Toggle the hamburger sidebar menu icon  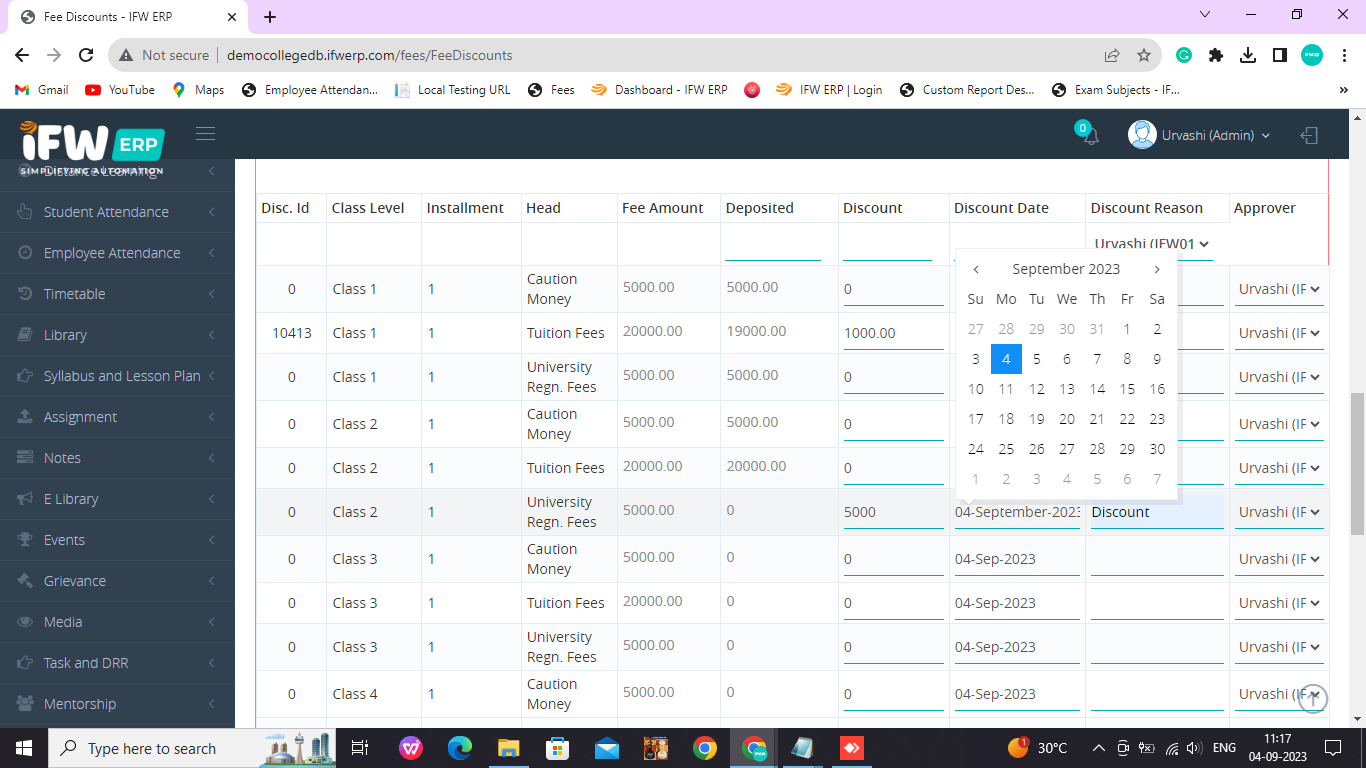[x=205, y=134]
